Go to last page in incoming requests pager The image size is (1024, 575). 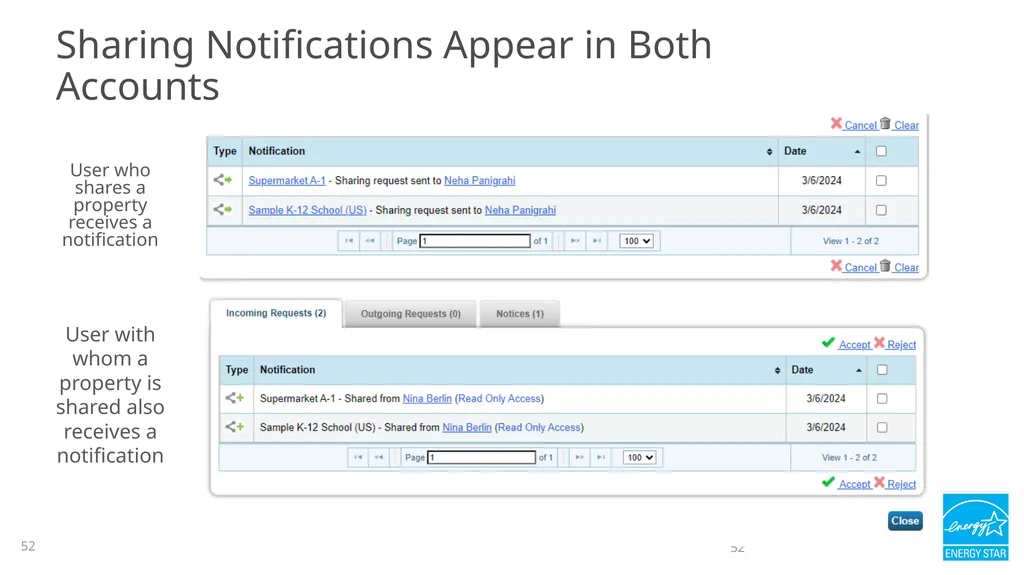(x=601, y=457)
